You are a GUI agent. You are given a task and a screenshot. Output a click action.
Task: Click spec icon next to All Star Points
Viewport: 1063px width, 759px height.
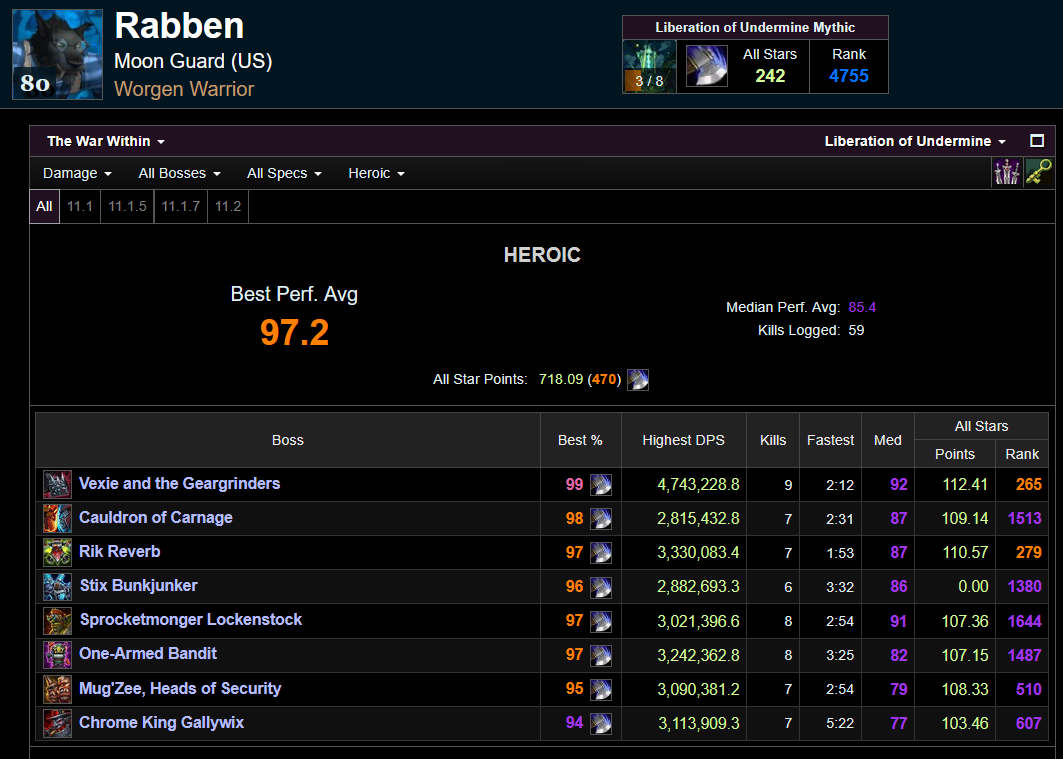pos(638,380)
